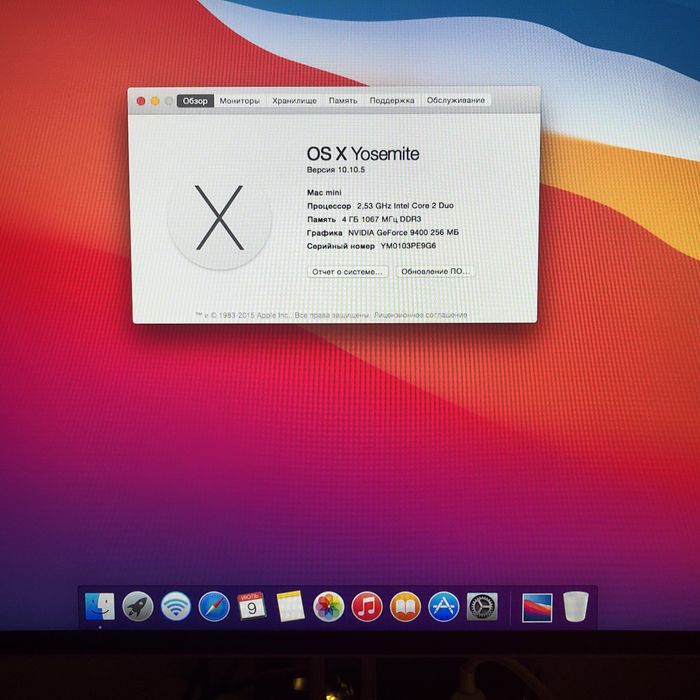Click the Версия 10.10.5 text
The height and width of the screenshot is (700, 700).
(336, 170)
